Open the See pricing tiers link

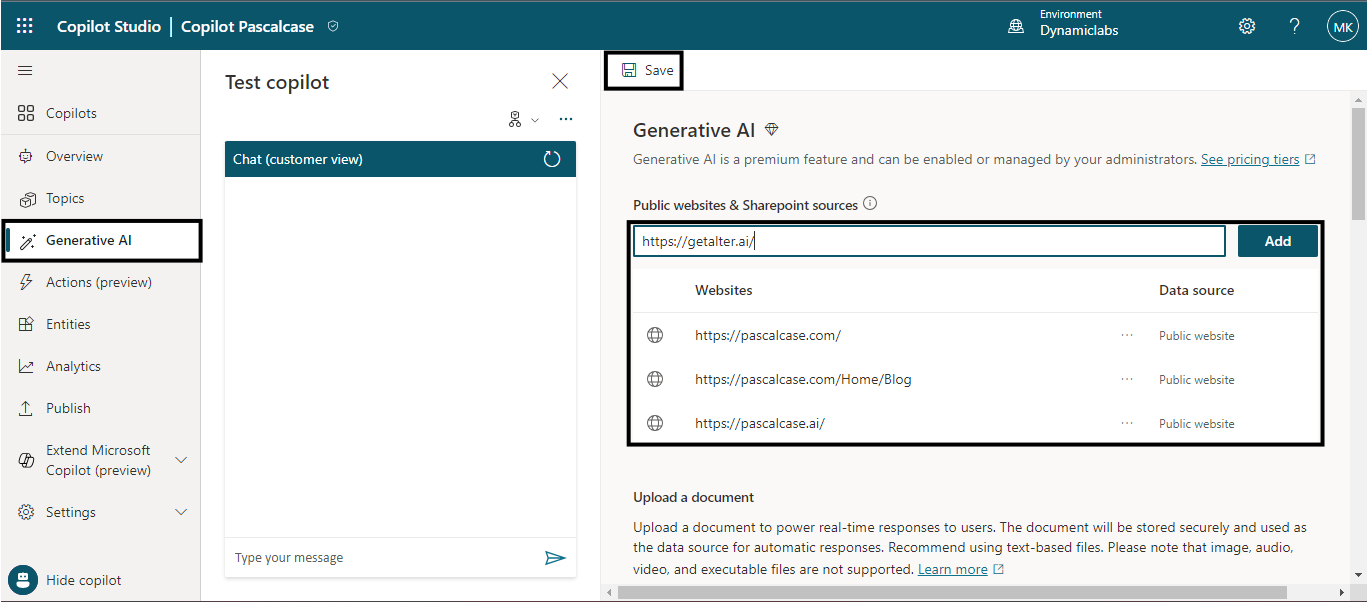coord(1250,159)
